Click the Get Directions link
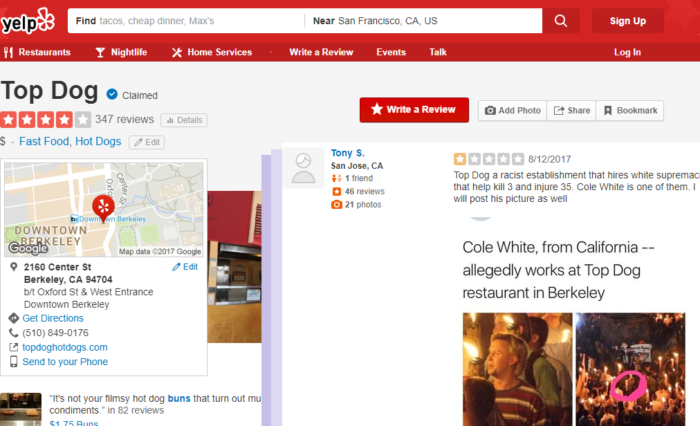700x426 pixels. [x=53, y=318]
